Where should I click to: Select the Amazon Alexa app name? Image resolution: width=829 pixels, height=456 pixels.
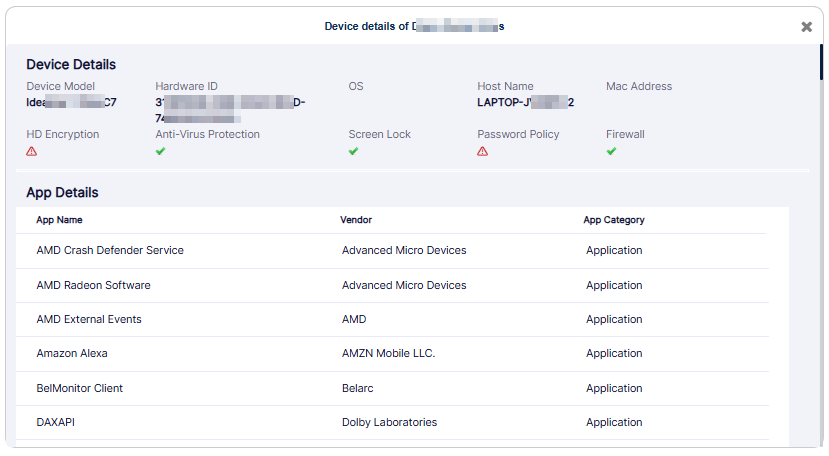click(x=72, y=353)
